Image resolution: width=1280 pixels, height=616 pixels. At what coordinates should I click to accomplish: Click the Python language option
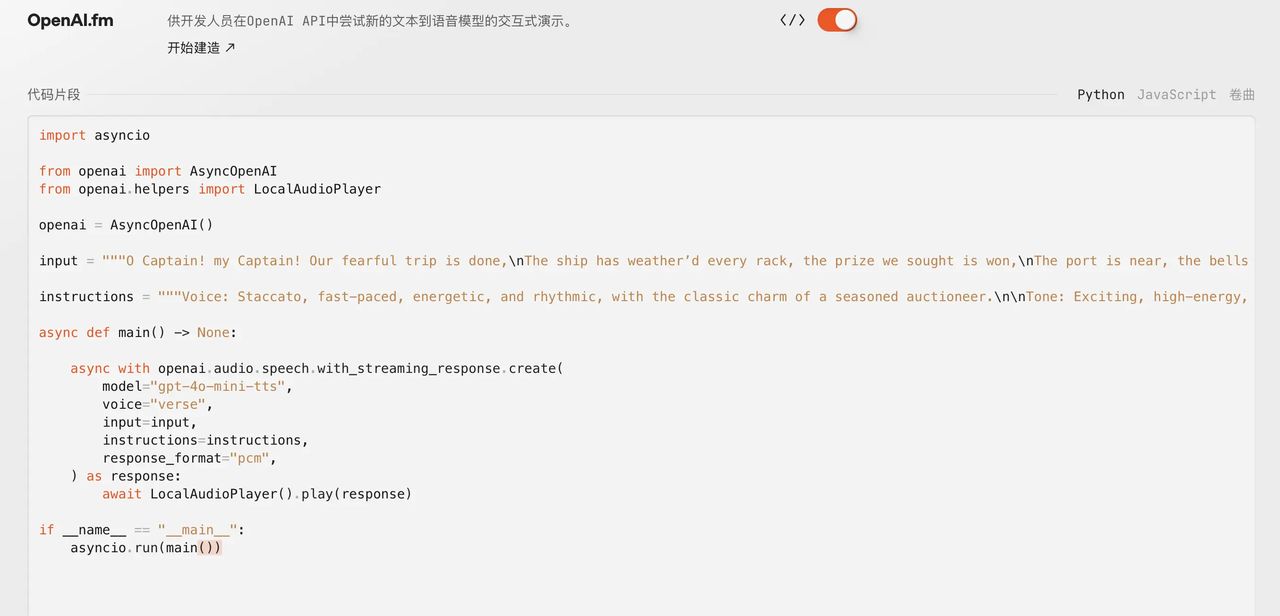click(1100, 94)
